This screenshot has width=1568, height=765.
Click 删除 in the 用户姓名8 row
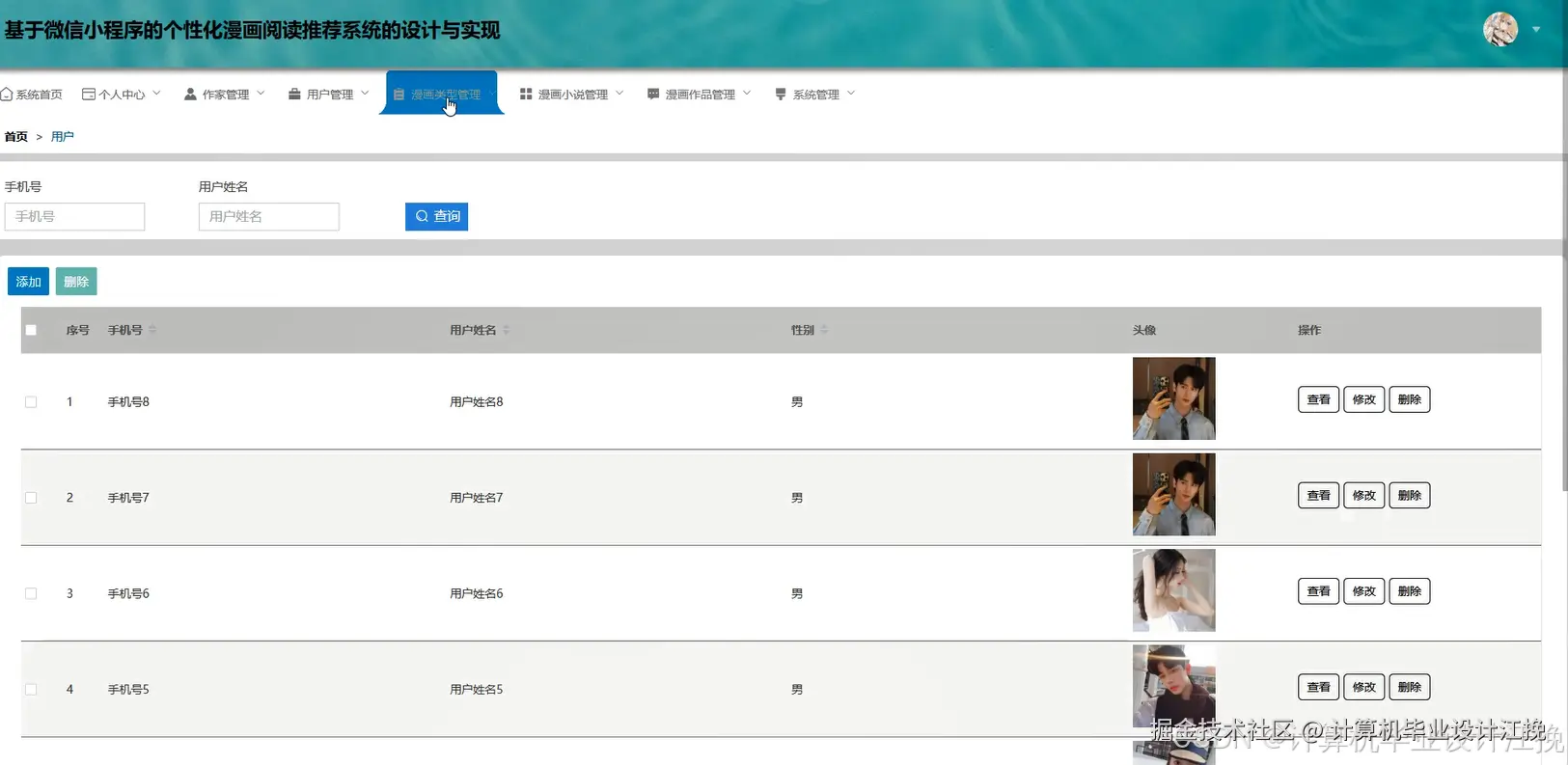[x=1409, y=399]
